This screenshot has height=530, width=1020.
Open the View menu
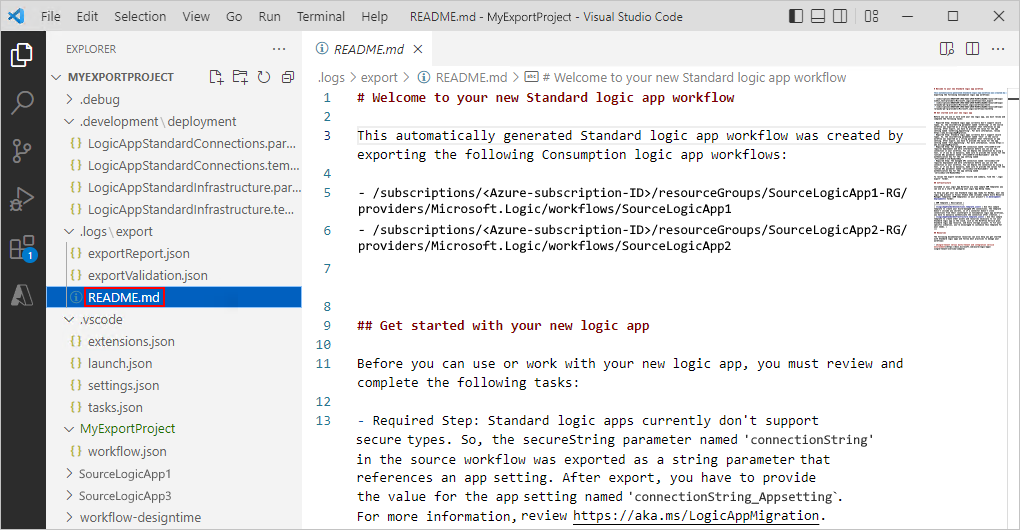click(196, 16)
